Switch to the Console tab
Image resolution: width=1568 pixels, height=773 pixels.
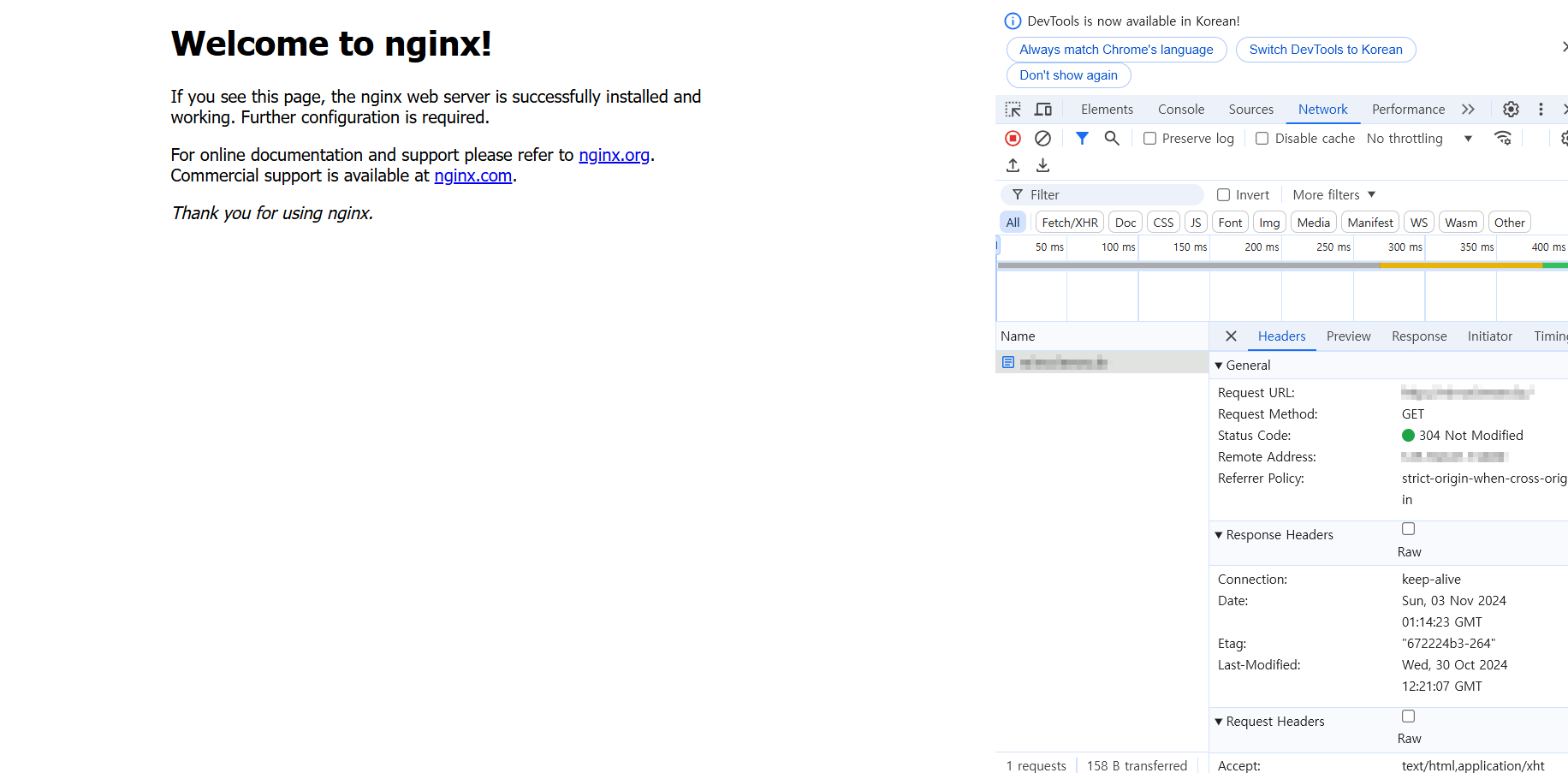pyautogui.click(x=1181, y=110)
